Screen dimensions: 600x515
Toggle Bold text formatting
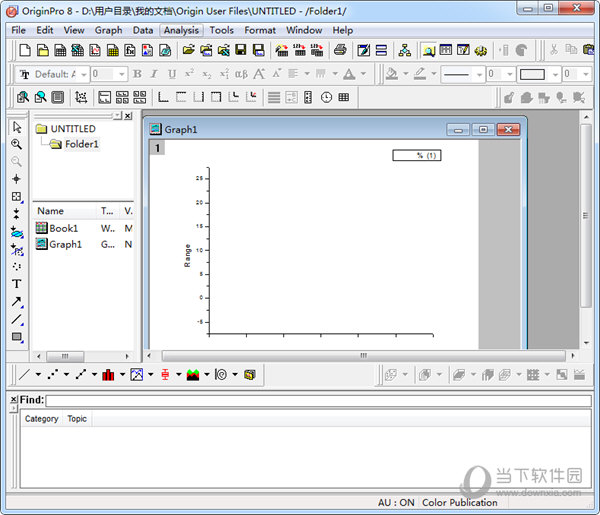[x=137, y=74]
